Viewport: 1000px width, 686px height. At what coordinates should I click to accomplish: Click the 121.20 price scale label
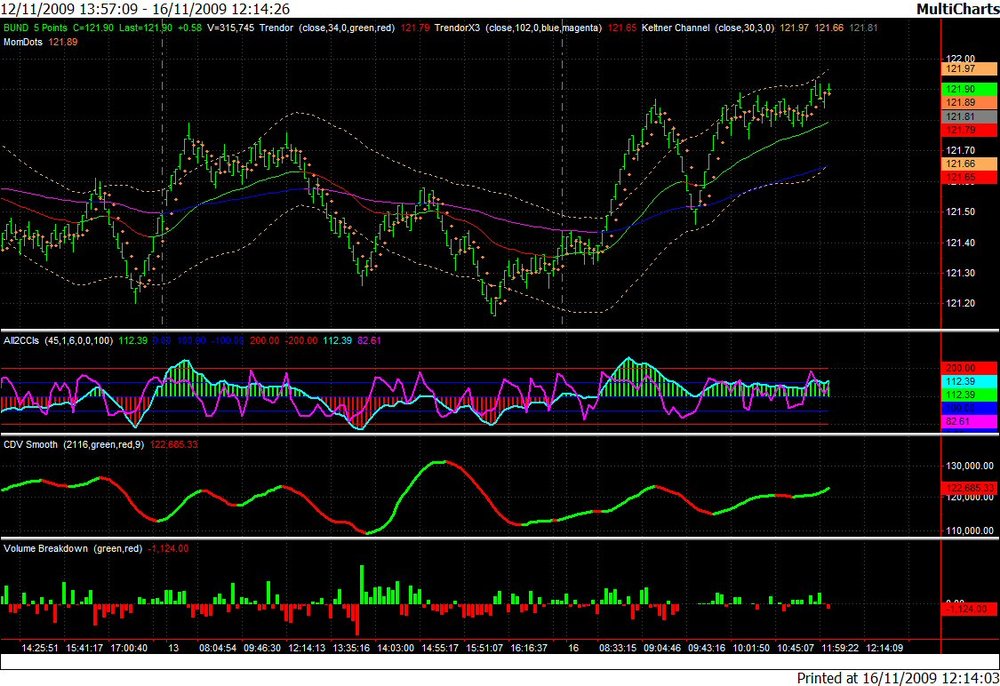(960, 303)
